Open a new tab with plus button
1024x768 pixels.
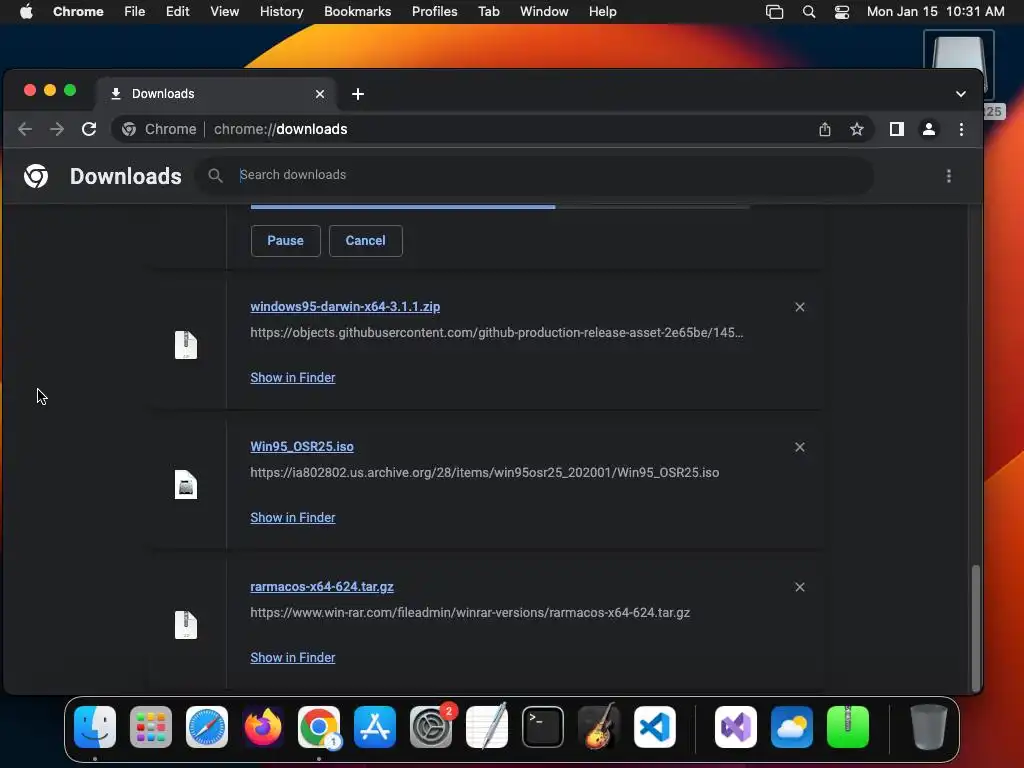[357, 94]
